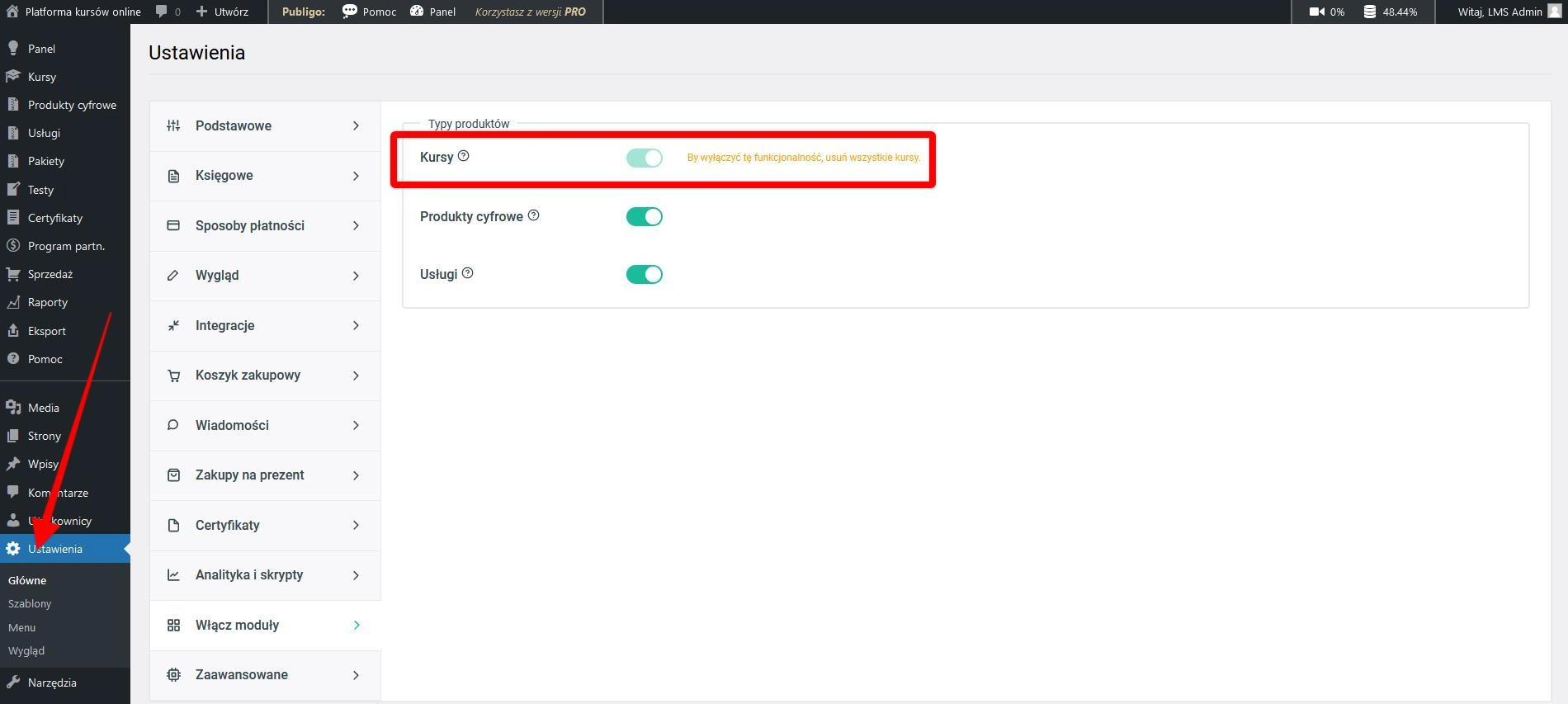Toggle the Usługi switch
This screenshot has width=1568, height=704.
click(x=644, y=274)
